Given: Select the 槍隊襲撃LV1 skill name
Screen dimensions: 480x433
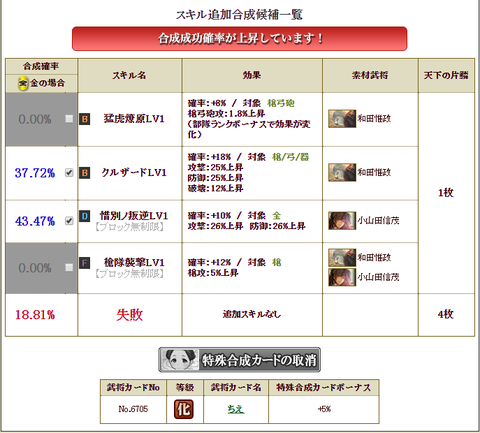Looking at the screenshot, I should [x=134, y=263].
